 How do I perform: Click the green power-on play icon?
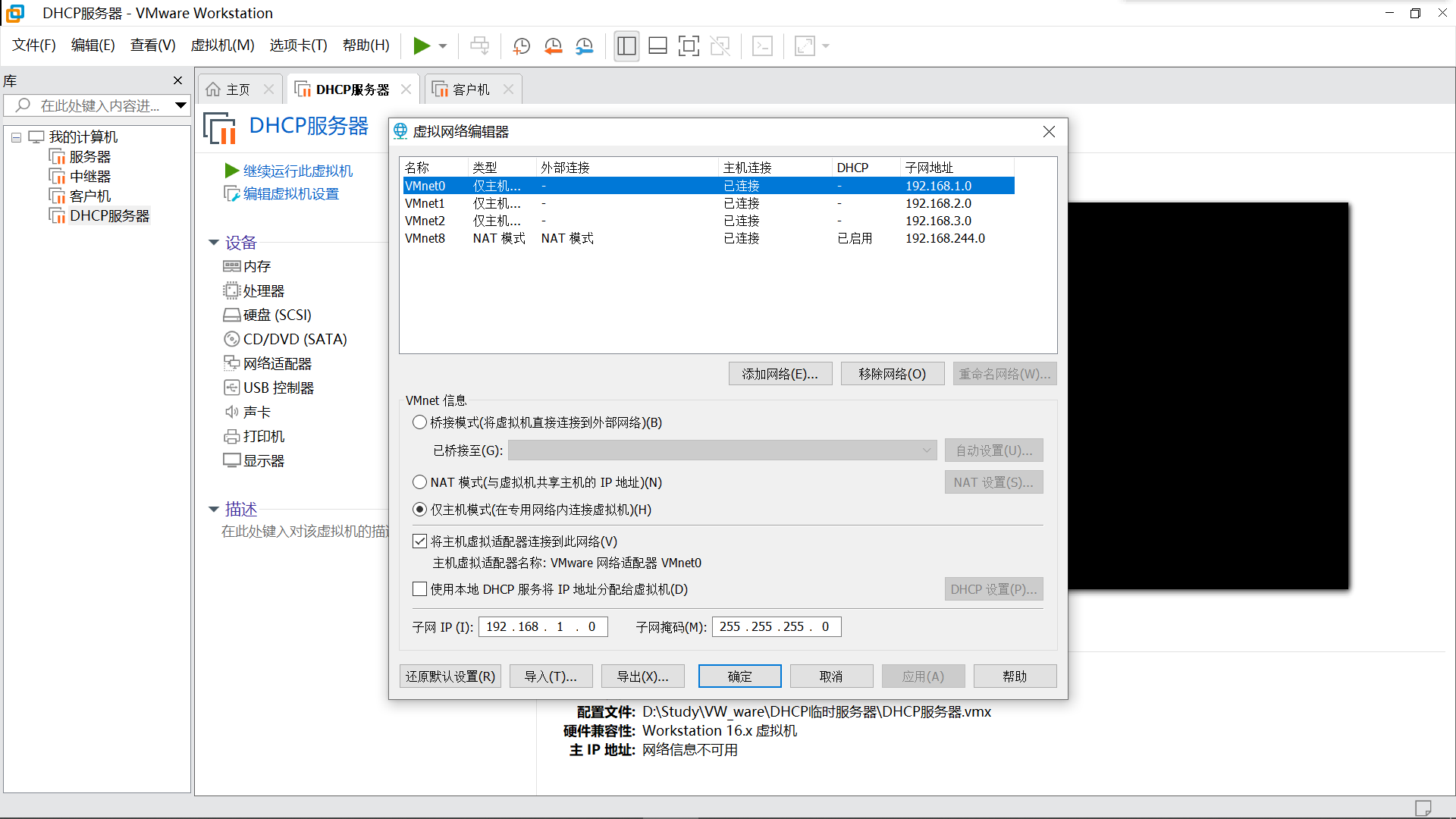click(x=421, y=46)
